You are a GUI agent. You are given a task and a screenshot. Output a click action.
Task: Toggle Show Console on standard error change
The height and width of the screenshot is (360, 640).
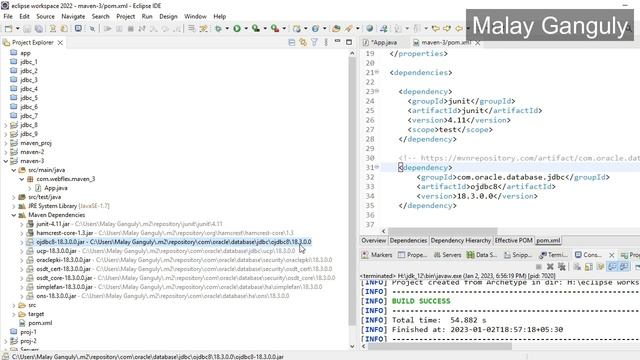tap(624, 267)
